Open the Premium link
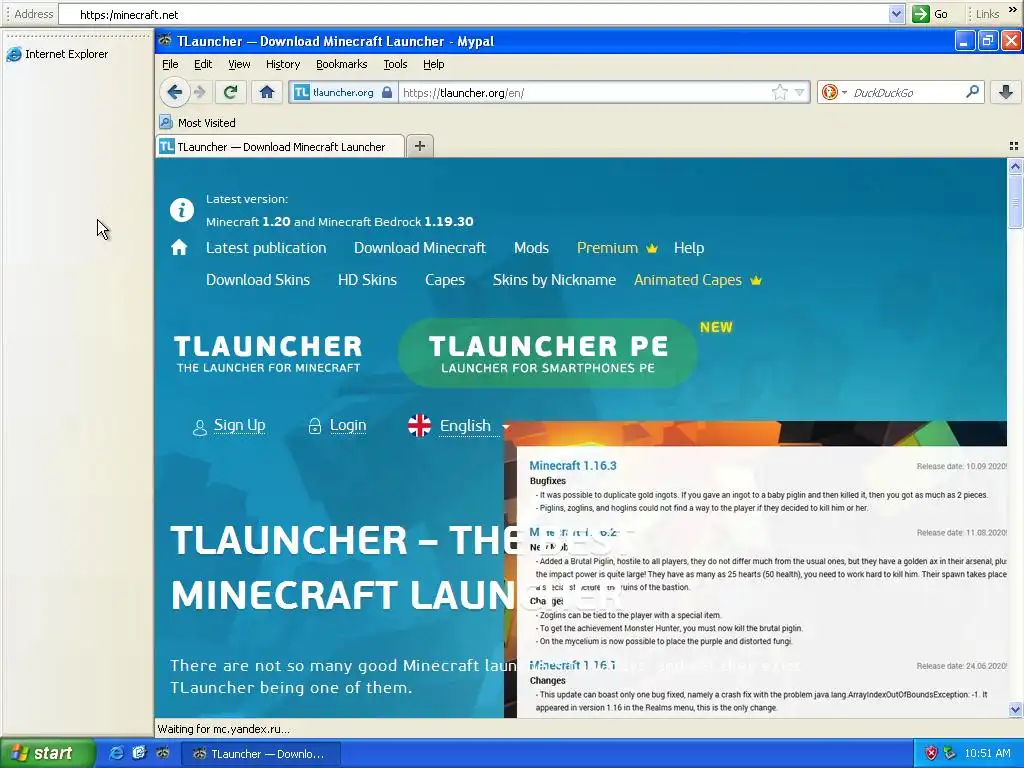This screenshot has height=768, width=1024. click(607, 248)
